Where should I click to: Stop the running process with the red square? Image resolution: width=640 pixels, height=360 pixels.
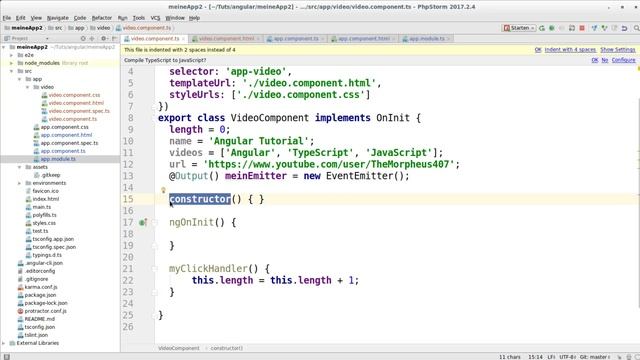pos(582,28)
